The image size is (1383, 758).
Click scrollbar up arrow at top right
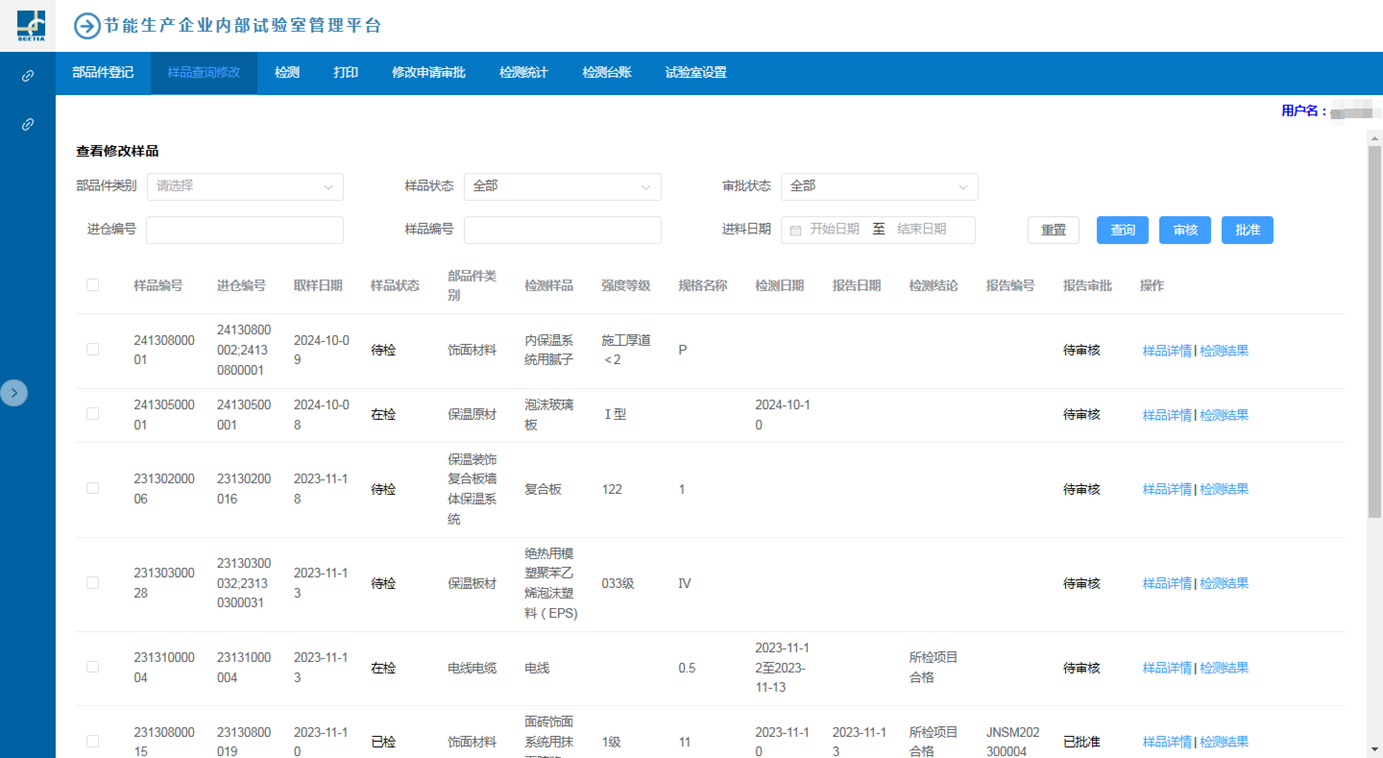pos(1374,139)
